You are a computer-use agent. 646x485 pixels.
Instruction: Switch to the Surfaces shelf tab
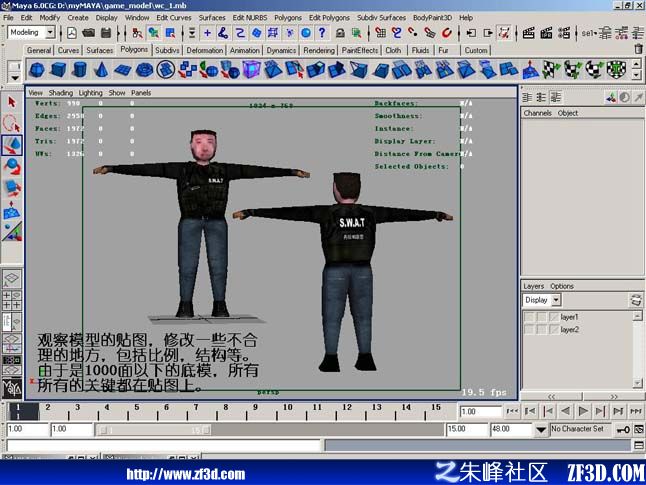click(x=99, y=50)
